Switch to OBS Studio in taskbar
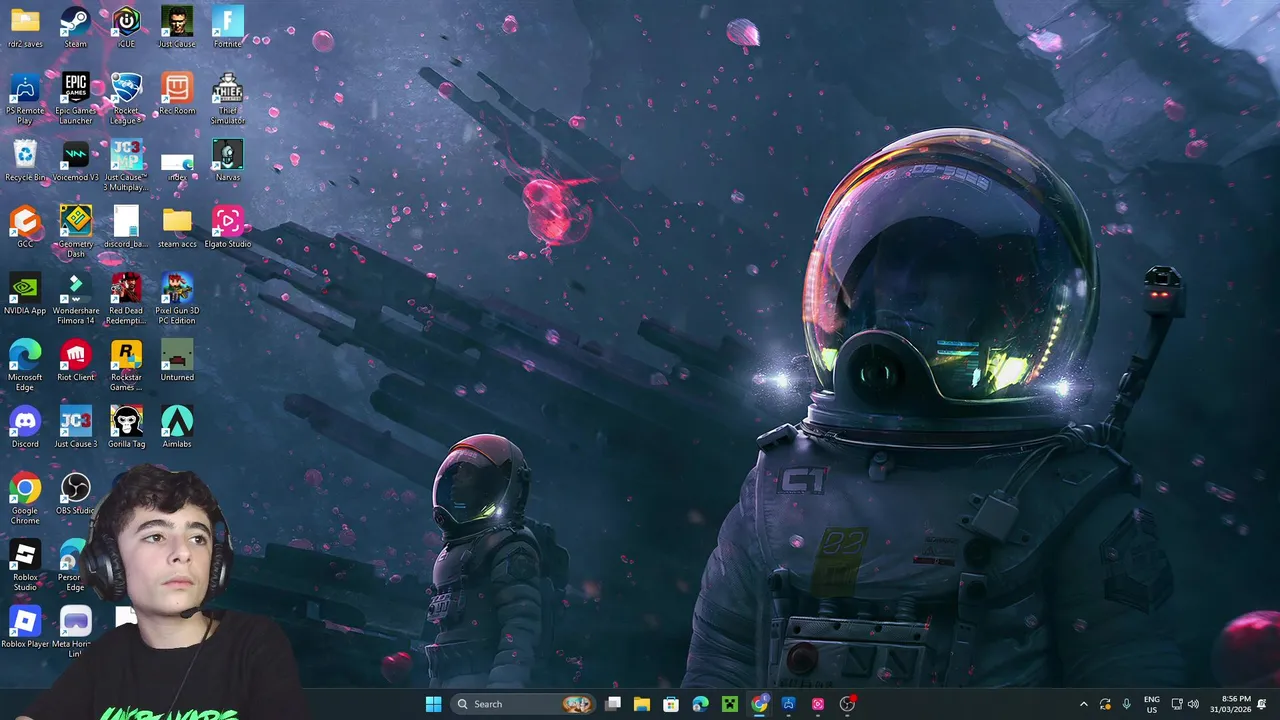Screen dimensions: 1280x720 click(x=847, y=704)
